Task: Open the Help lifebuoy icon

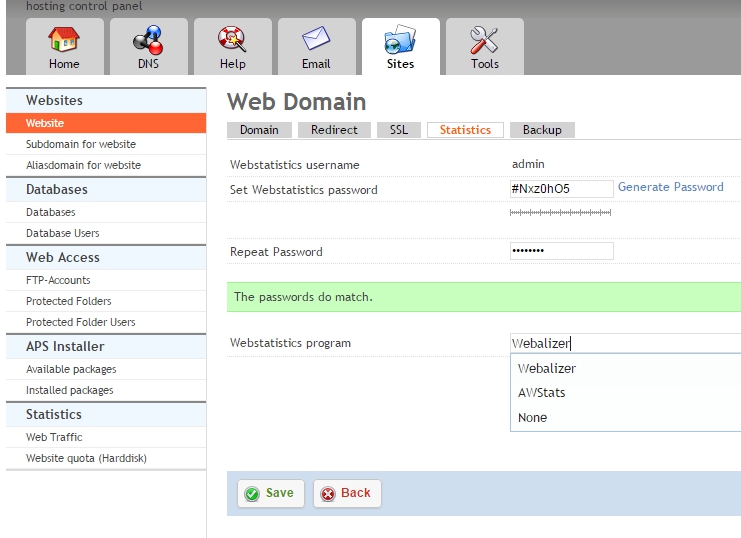Action: [232, 39]
